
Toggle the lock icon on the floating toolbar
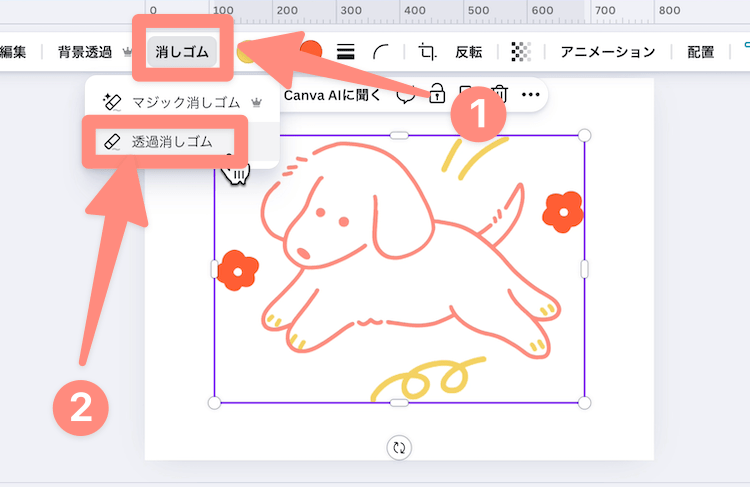click(437, 93)
